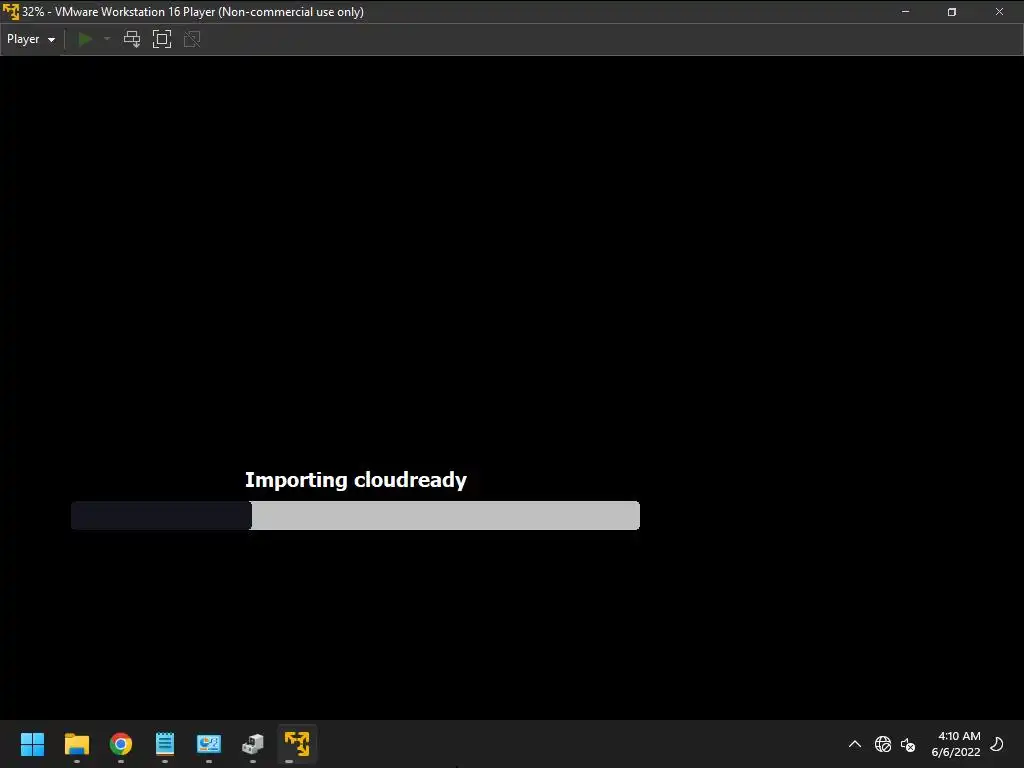Open the Notepad app in taskbar
This screenshot has width=1024, height=768.
coord(165,744)
